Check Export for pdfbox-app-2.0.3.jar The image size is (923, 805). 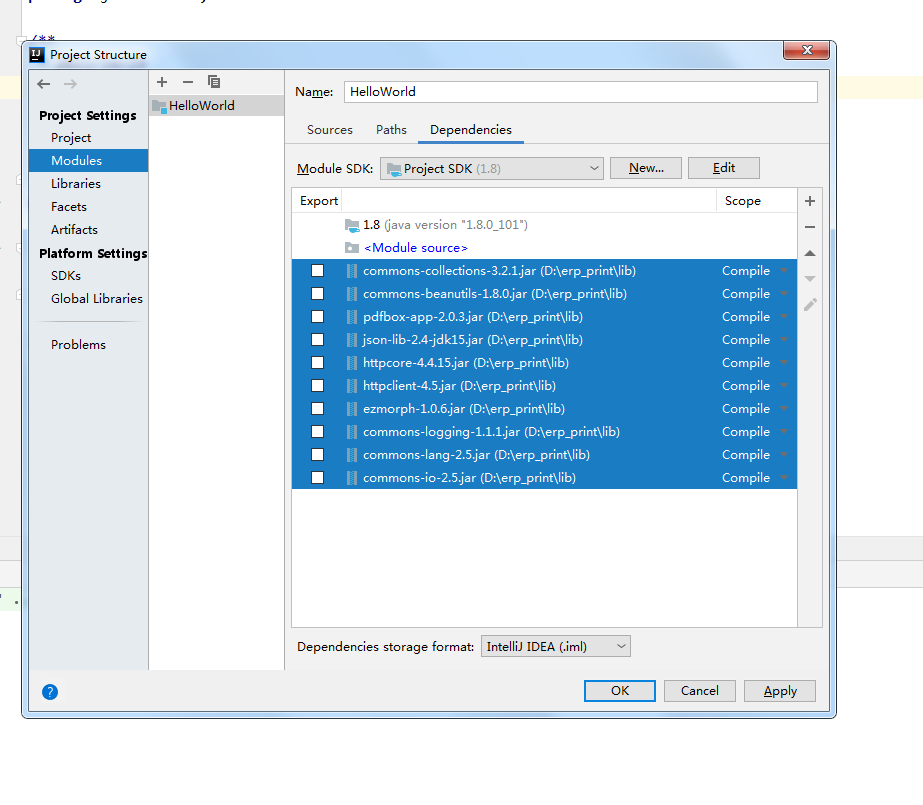[317, 317]
